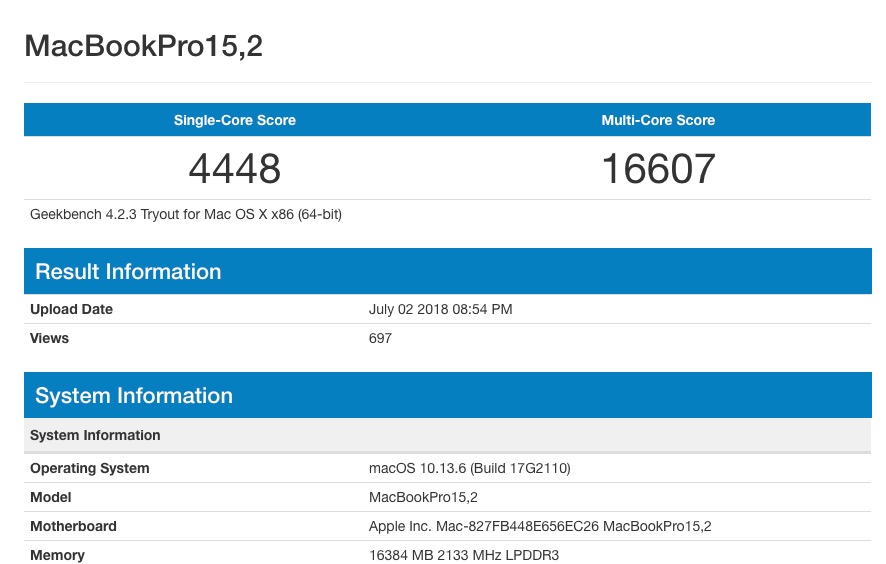Select the Memory label
886x564 pixels.
coord(58,555)
